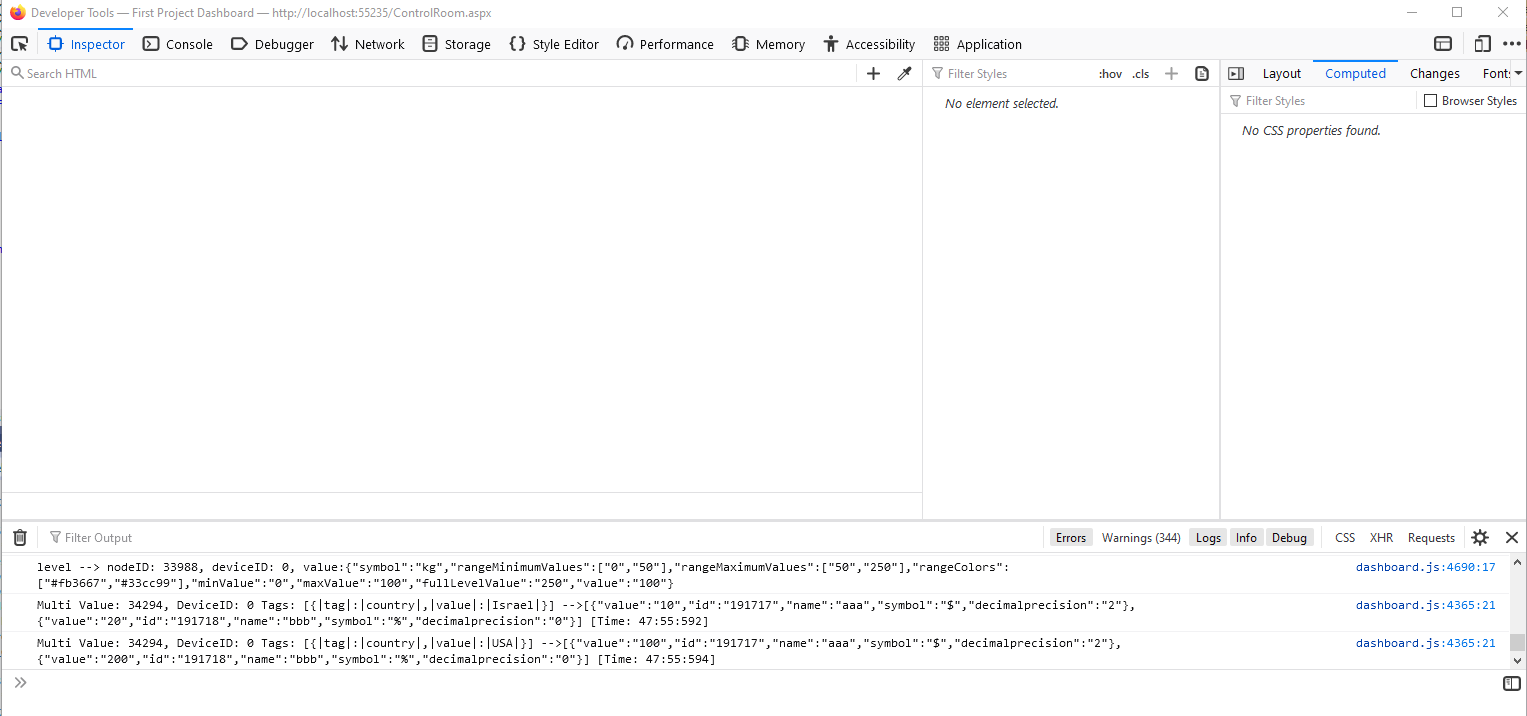Toggle the Warnings (344) filter
Viewport: 1527px width, 716px height.
point(1140,537)
